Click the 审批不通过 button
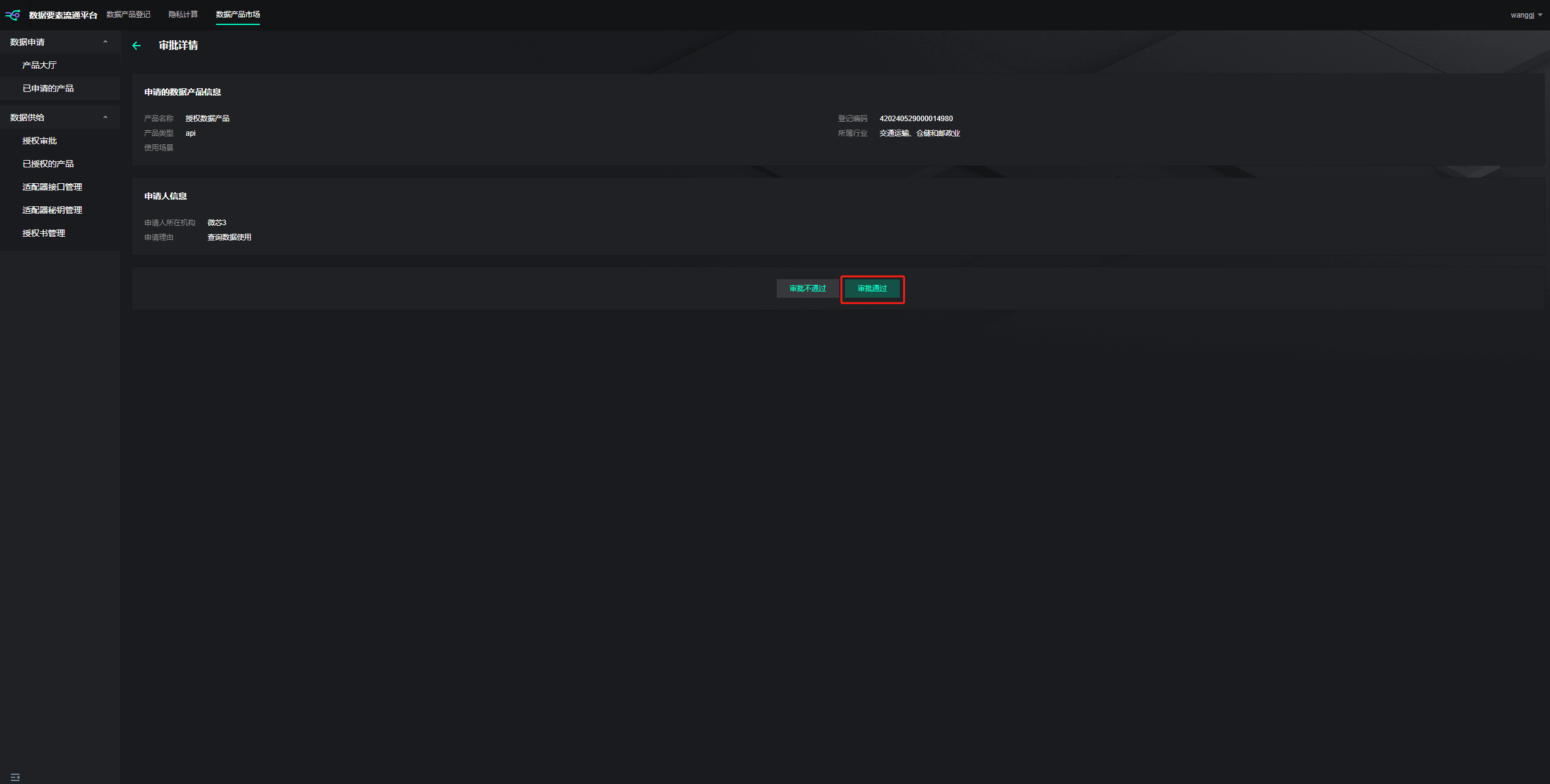This screenshot has width=1550, height=784. pyautogui.click(x=808, y=289)
